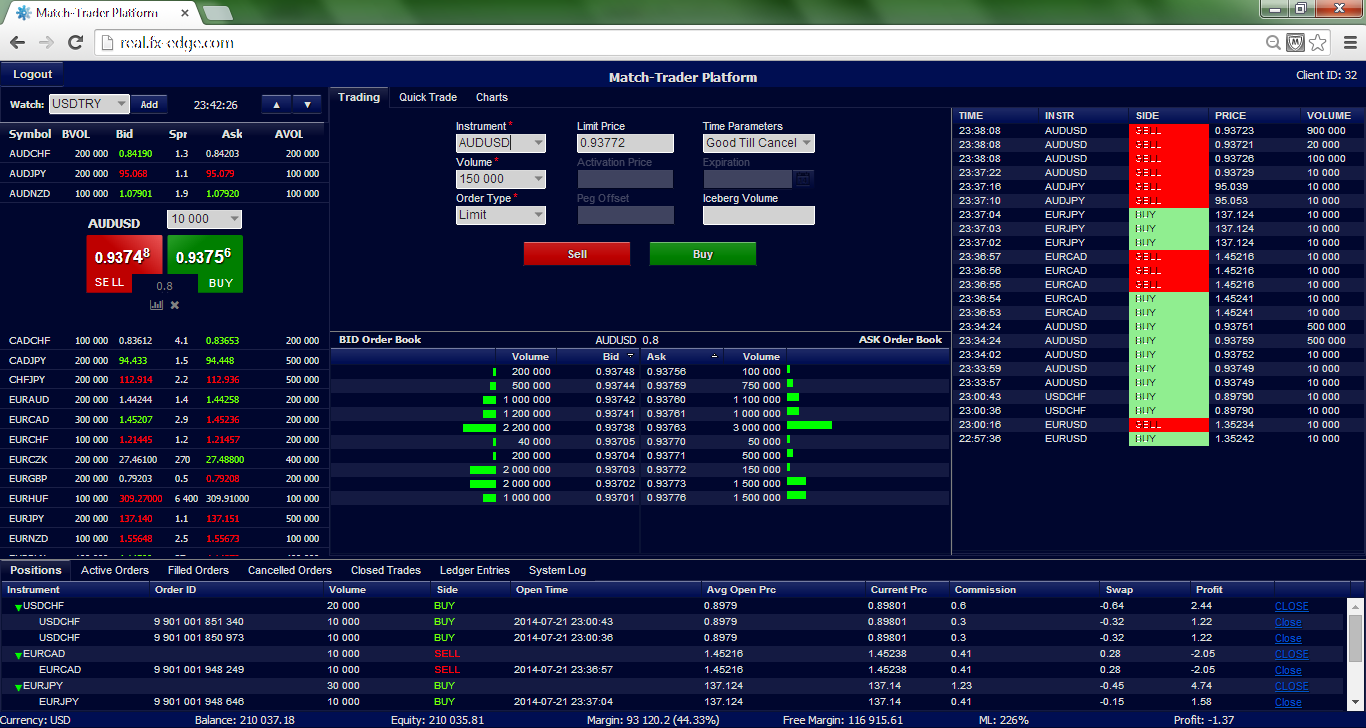Image resolution: width=1366 pixels, height=728 pixels.
Task: Move watchlist up with the up-arrow button
Action: coord(276,104)
